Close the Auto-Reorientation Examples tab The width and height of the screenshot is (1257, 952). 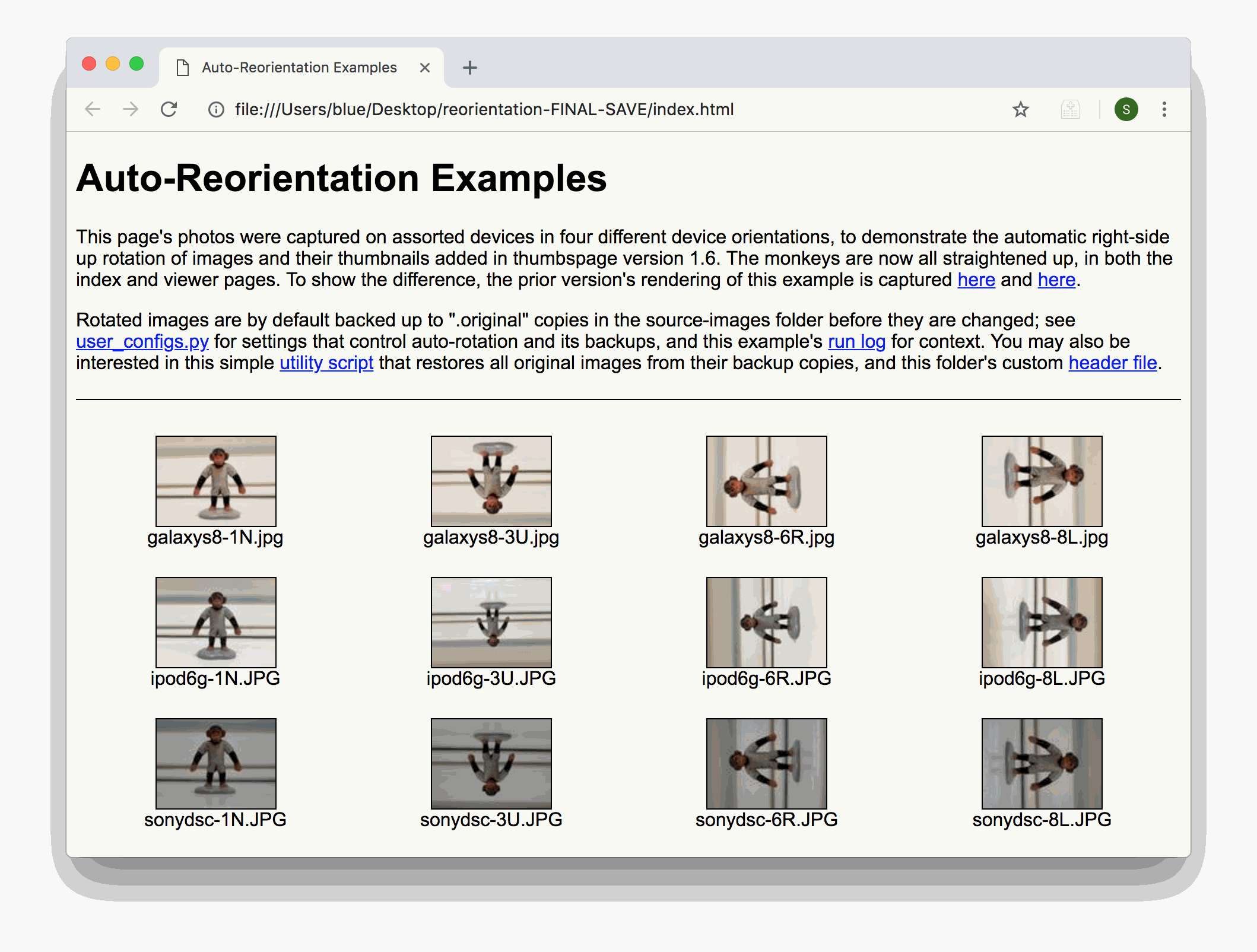(x=424, y=68)
